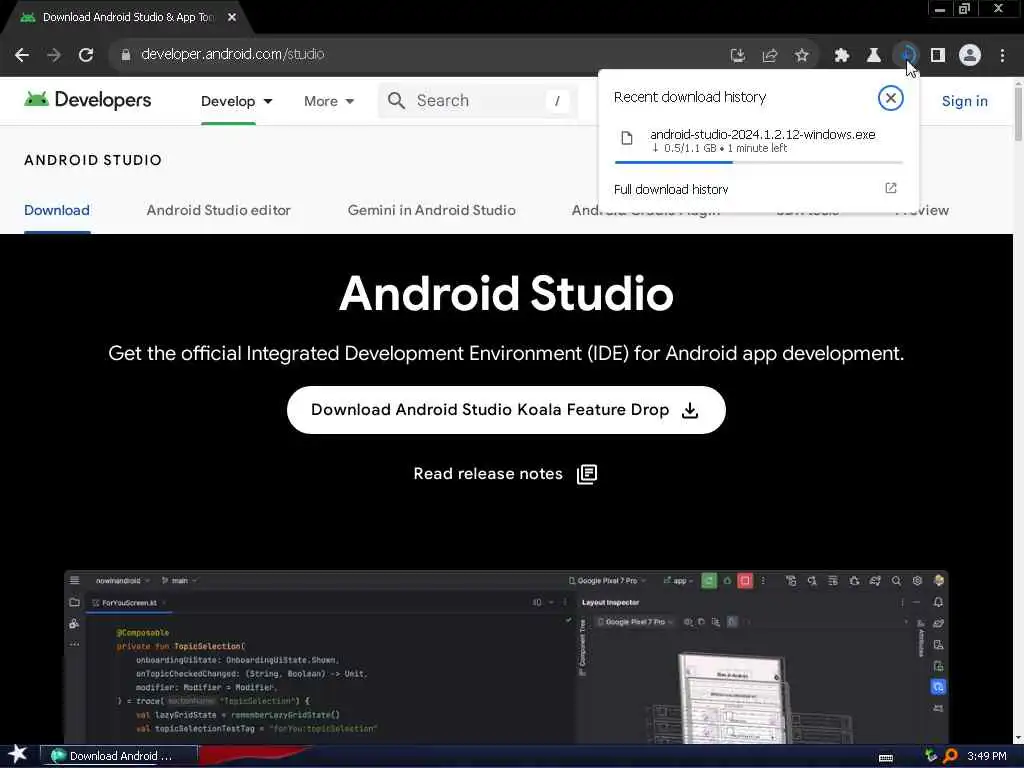Open the start menu star icon

[x=18, y=755]
